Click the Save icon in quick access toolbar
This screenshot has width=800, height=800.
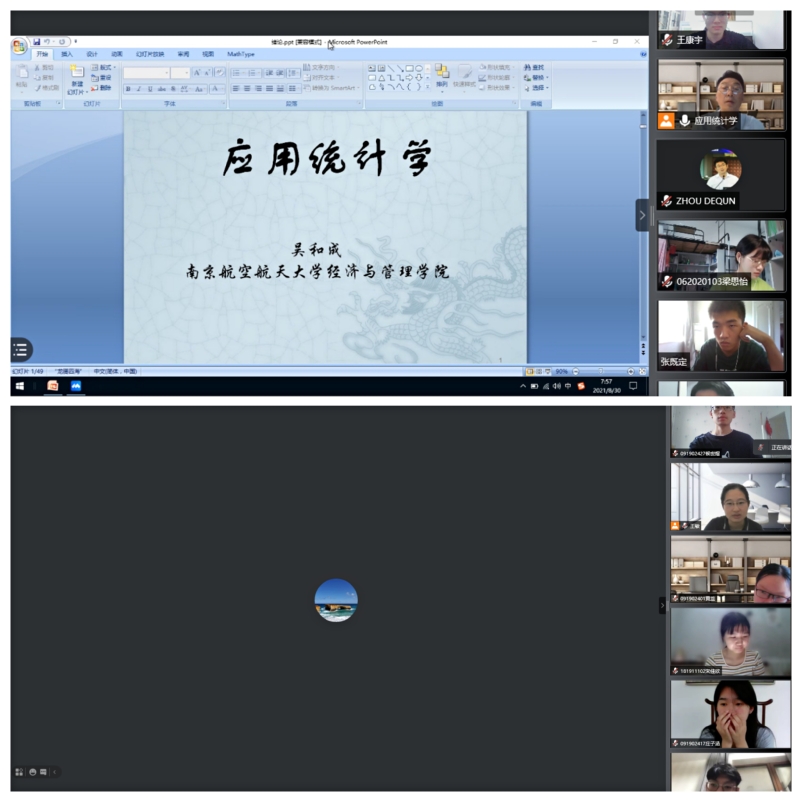click(37, 42)
